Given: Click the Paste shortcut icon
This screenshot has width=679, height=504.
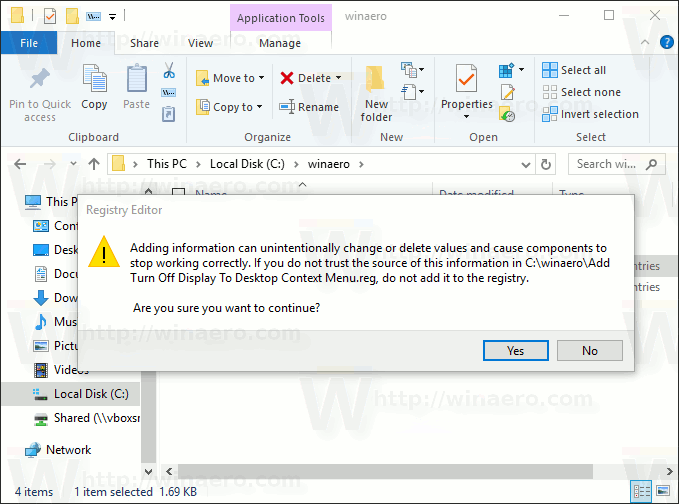Looking at the screenshot, I should (168, 114).
